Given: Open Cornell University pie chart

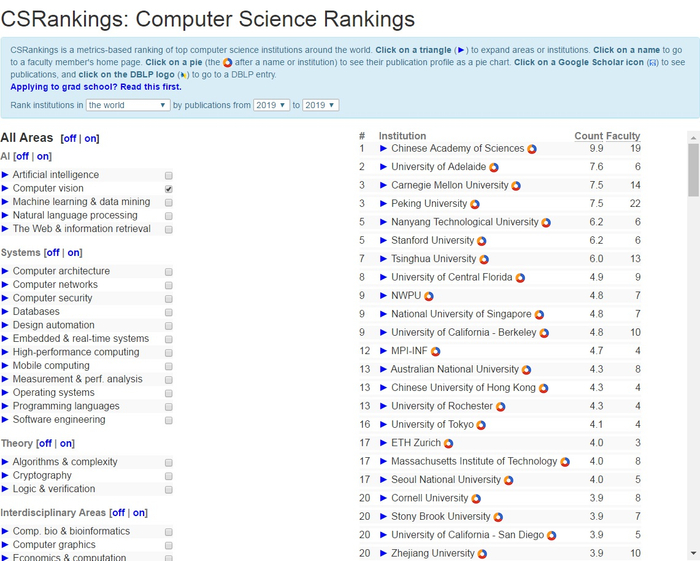Looking at the screenshot, I should click(476, 499).
